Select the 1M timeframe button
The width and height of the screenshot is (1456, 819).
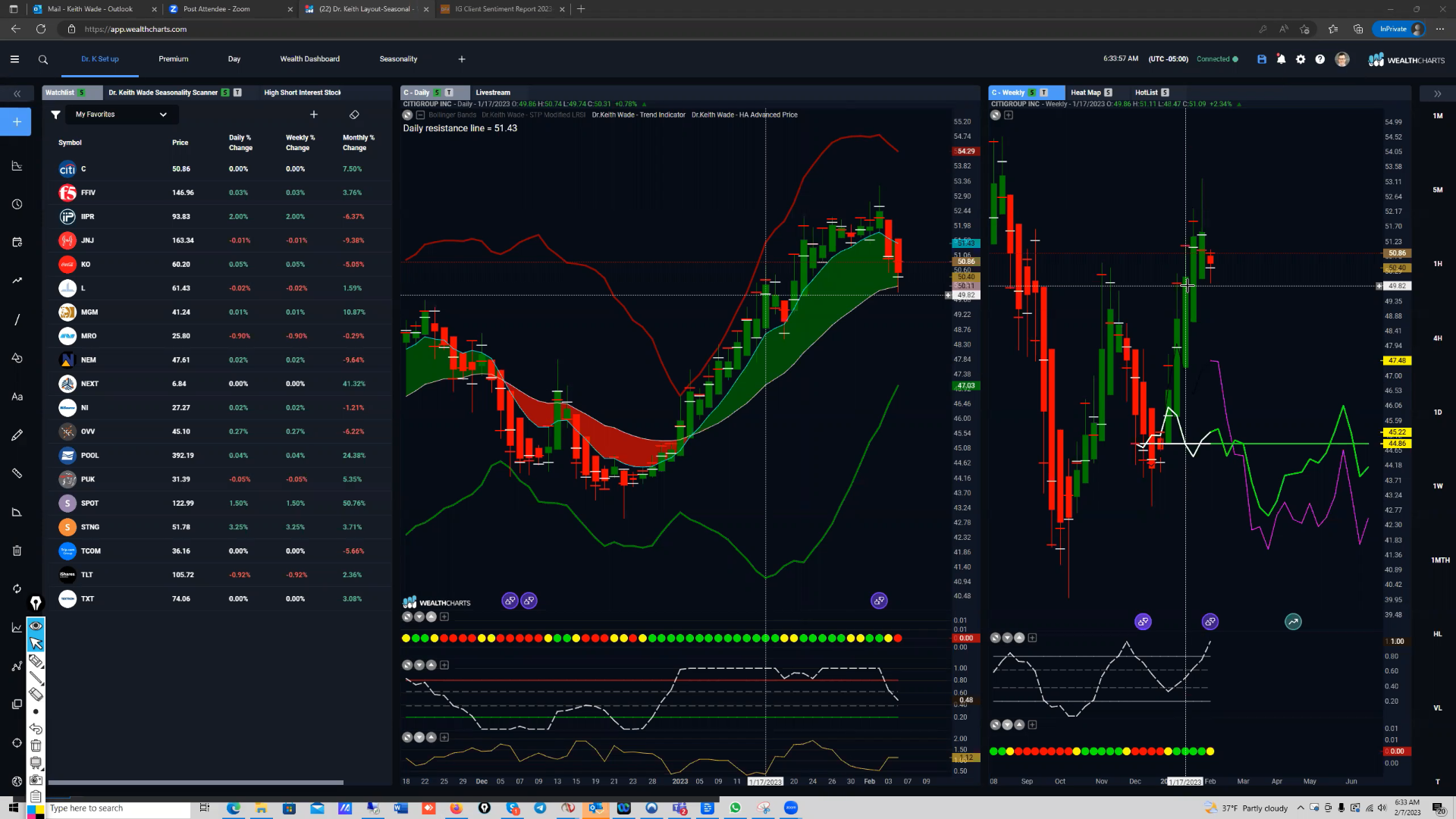(x=1437, y=116)
